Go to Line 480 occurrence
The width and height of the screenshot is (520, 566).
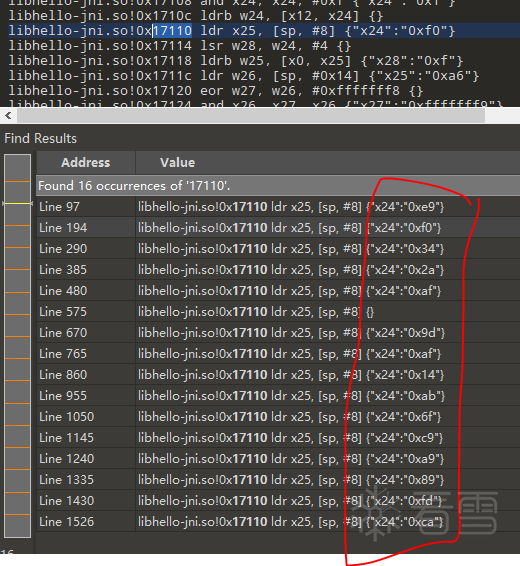tap(278, 291)
